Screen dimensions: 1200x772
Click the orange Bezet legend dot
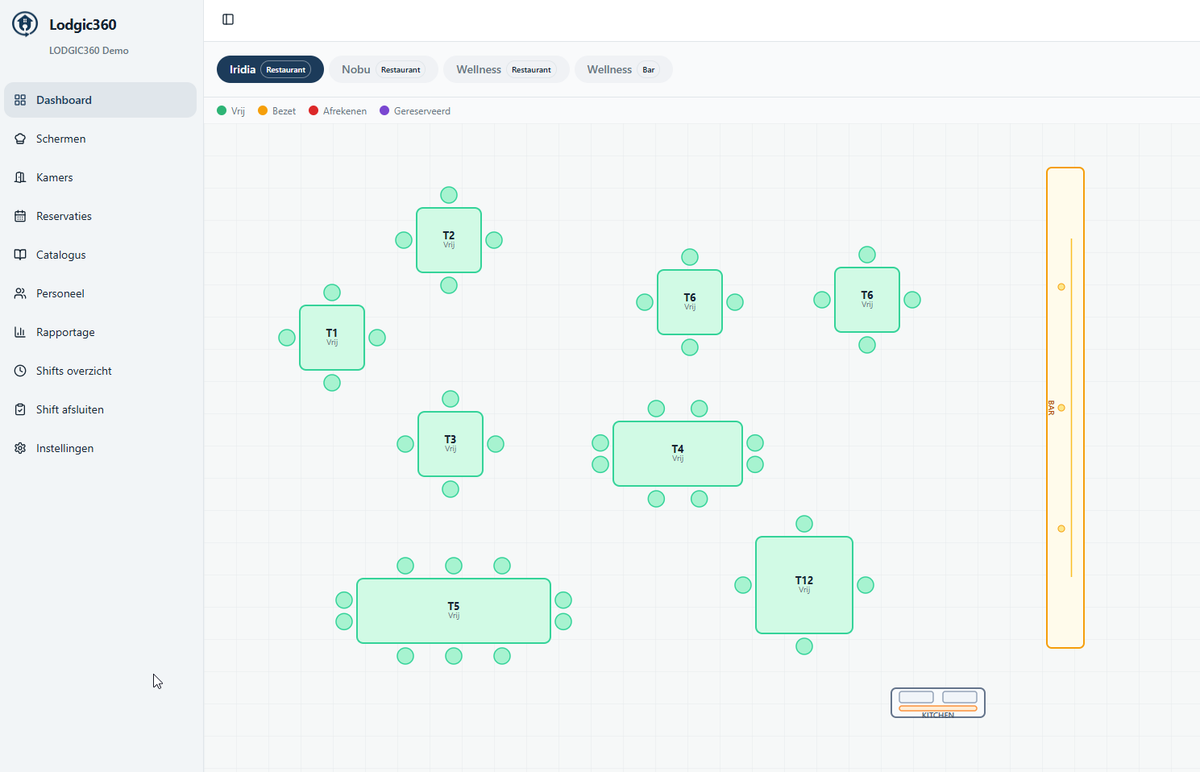coord(263,111)
